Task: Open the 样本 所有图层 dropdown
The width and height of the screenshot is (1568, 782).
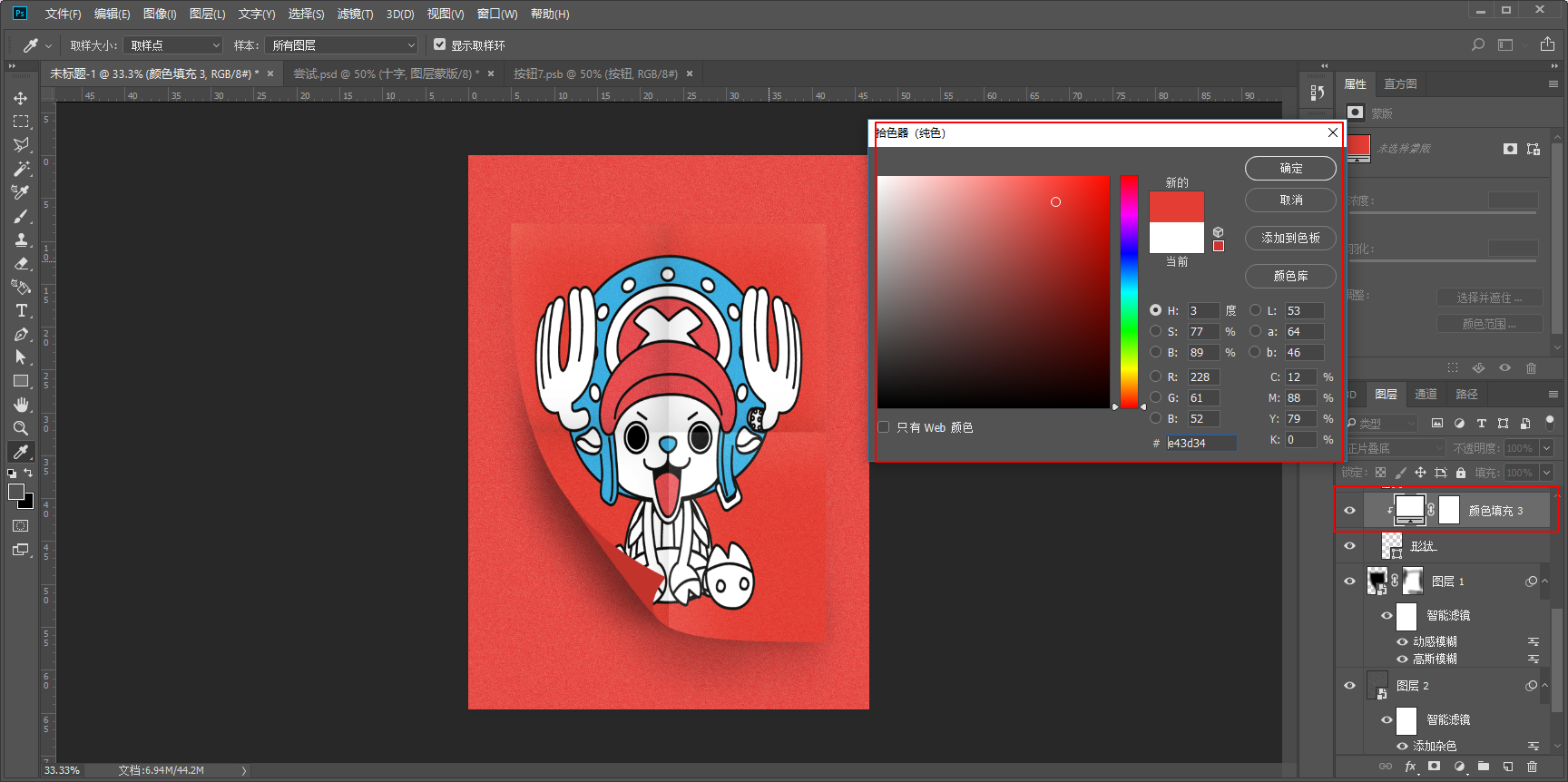Action: 341,44
